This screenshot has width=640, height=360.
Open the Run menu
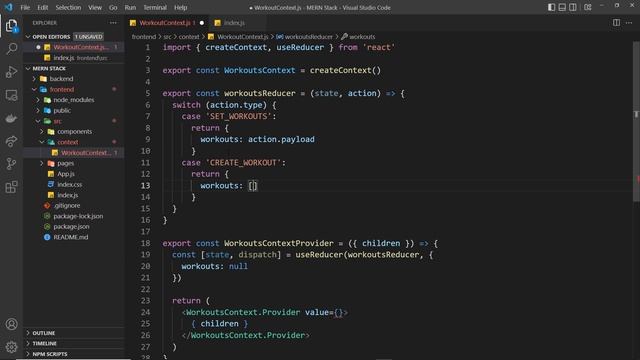click(130, 7)
